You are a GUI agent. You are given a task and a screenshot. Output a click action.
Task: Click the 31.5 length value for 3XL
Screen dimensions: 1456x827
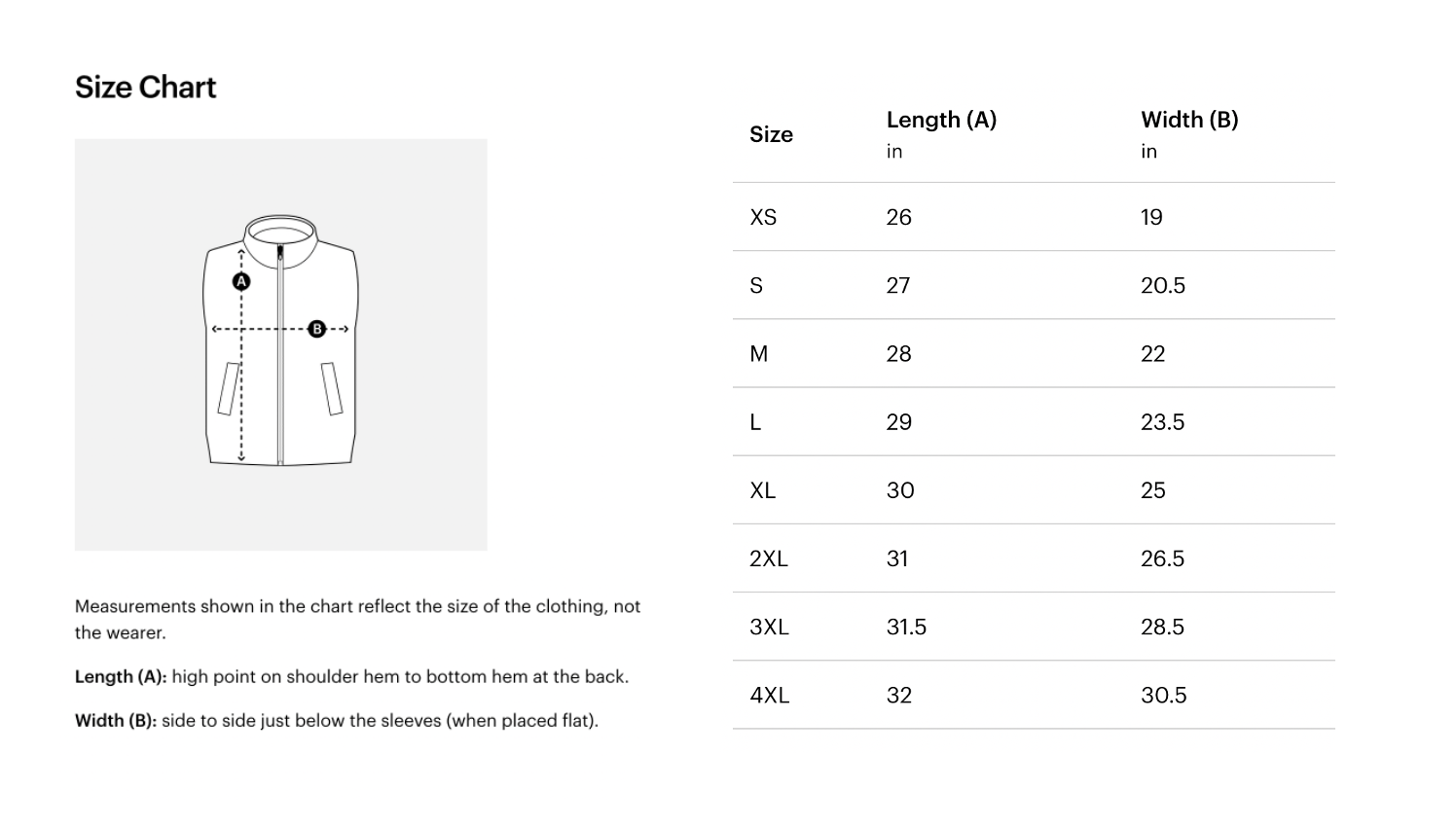(906, 628)
